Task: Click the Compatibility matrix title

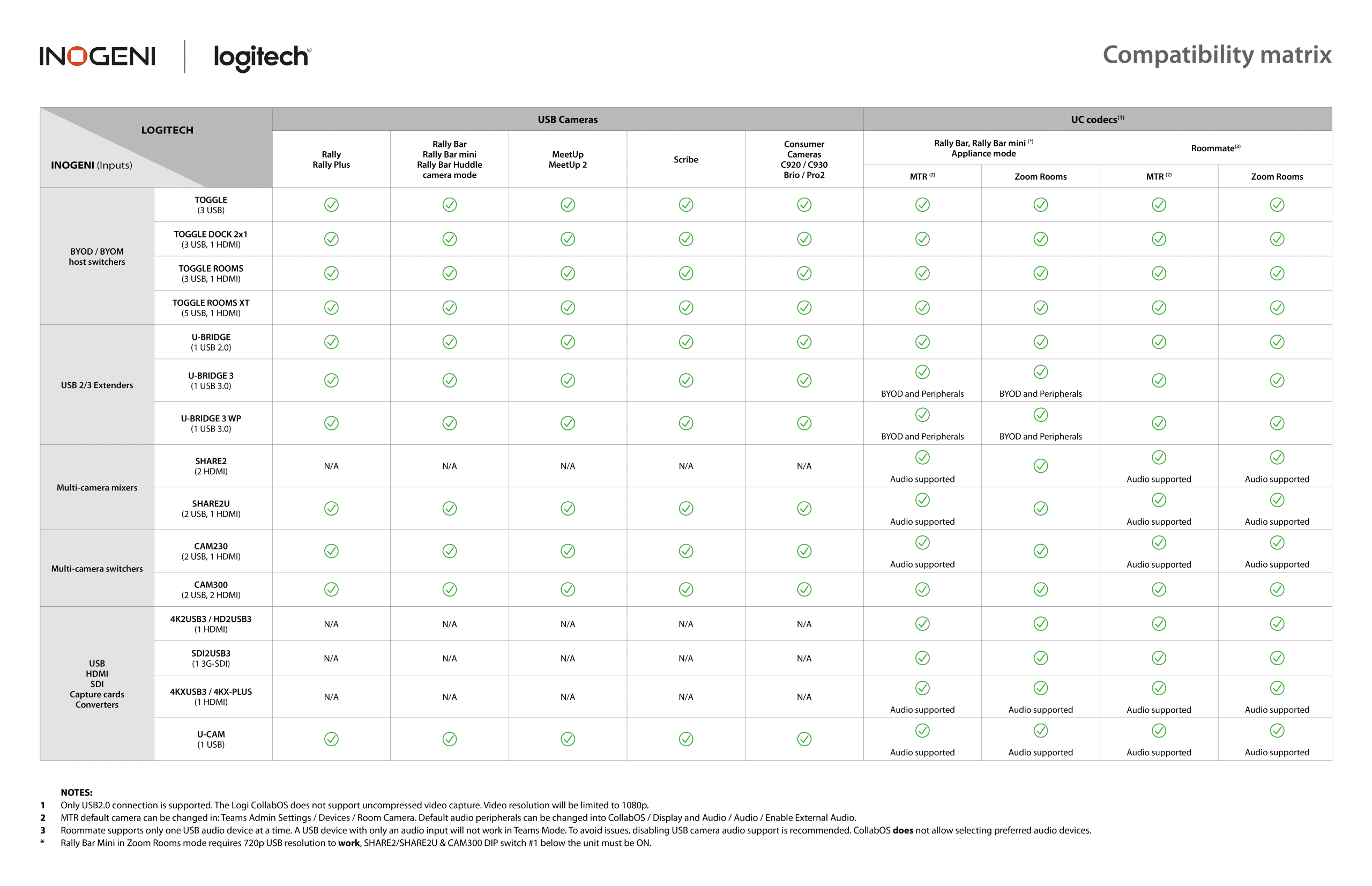Action: (1217, 55)
